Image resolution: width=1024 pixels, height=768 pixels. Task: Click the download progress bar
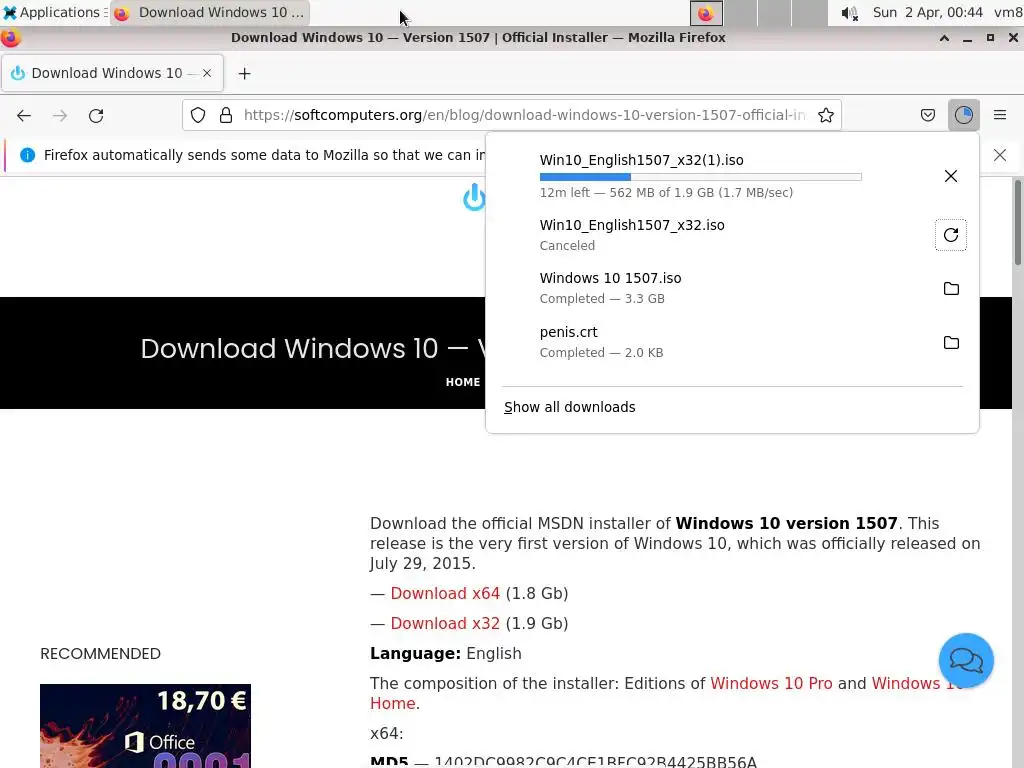click(700, 177)
